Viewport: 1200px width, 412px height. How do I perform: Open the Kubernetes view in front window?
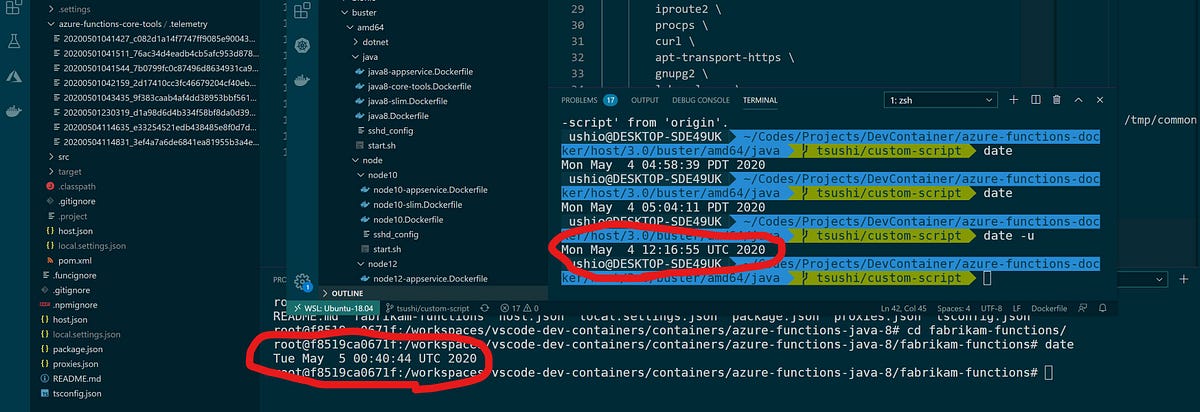point(304,46)
